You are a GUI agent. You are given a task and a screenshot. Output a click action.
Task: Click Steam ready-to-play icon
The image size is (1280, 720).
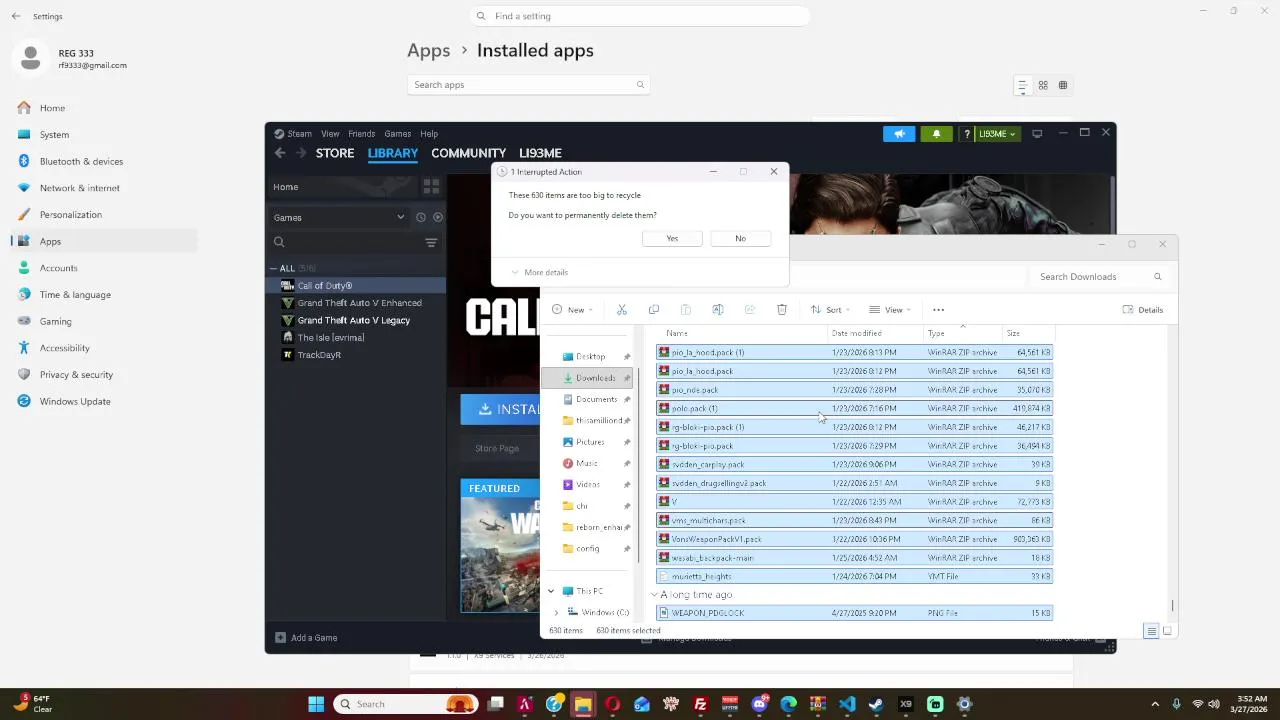[x=438, y=217]
